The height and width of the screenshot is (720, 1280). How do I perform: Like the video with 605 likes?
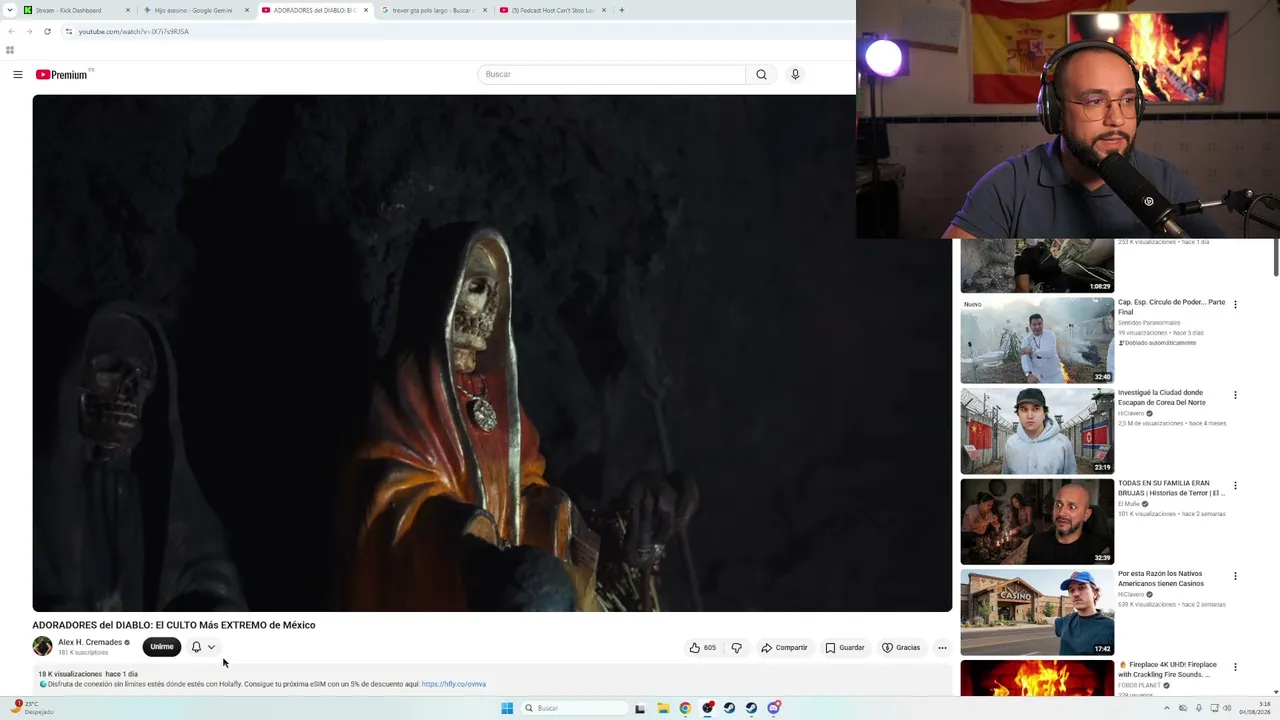(x=704, y=648)
